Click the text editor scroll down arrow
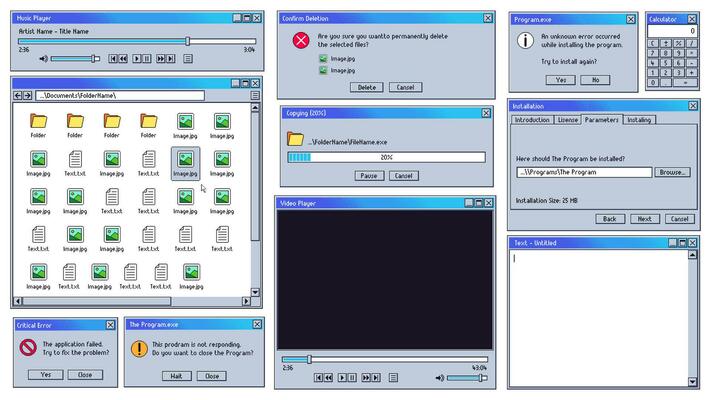The width and height of the screenshot is (711, 400). [692, 382]
